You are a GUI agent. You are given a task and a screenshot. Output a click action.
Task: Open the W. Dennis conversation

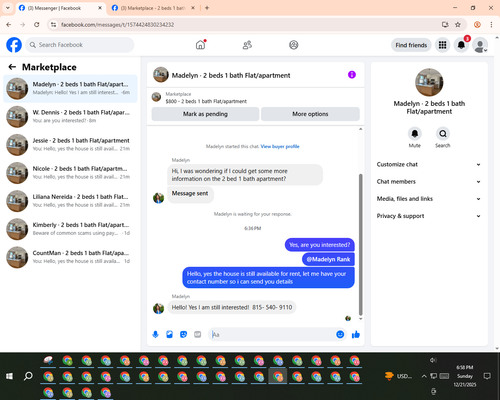[x=70, y=116]
